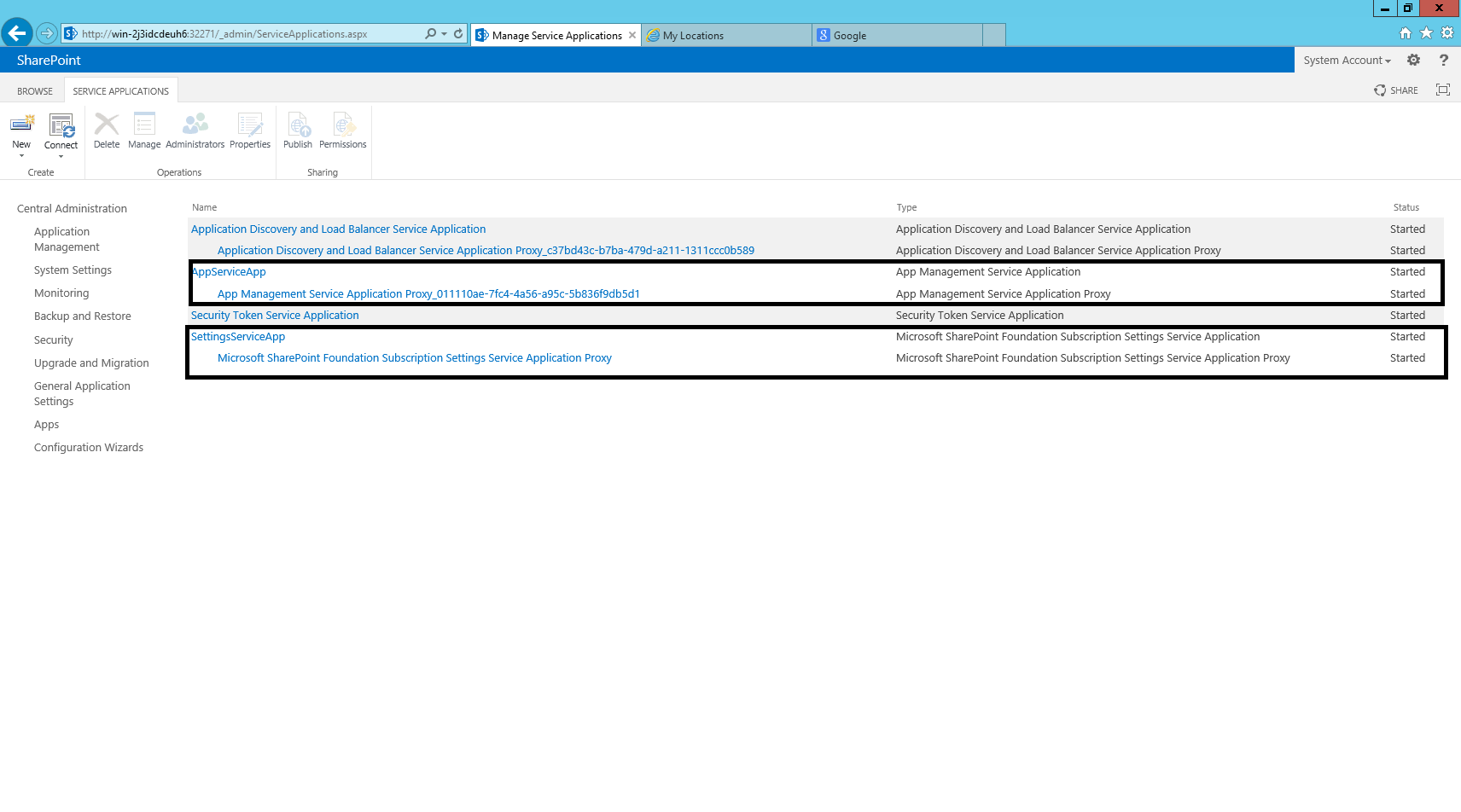Viewport: 1461px width, 812px height.
Task: Click the browser Forward arrow button
Action: coord(47,33)
